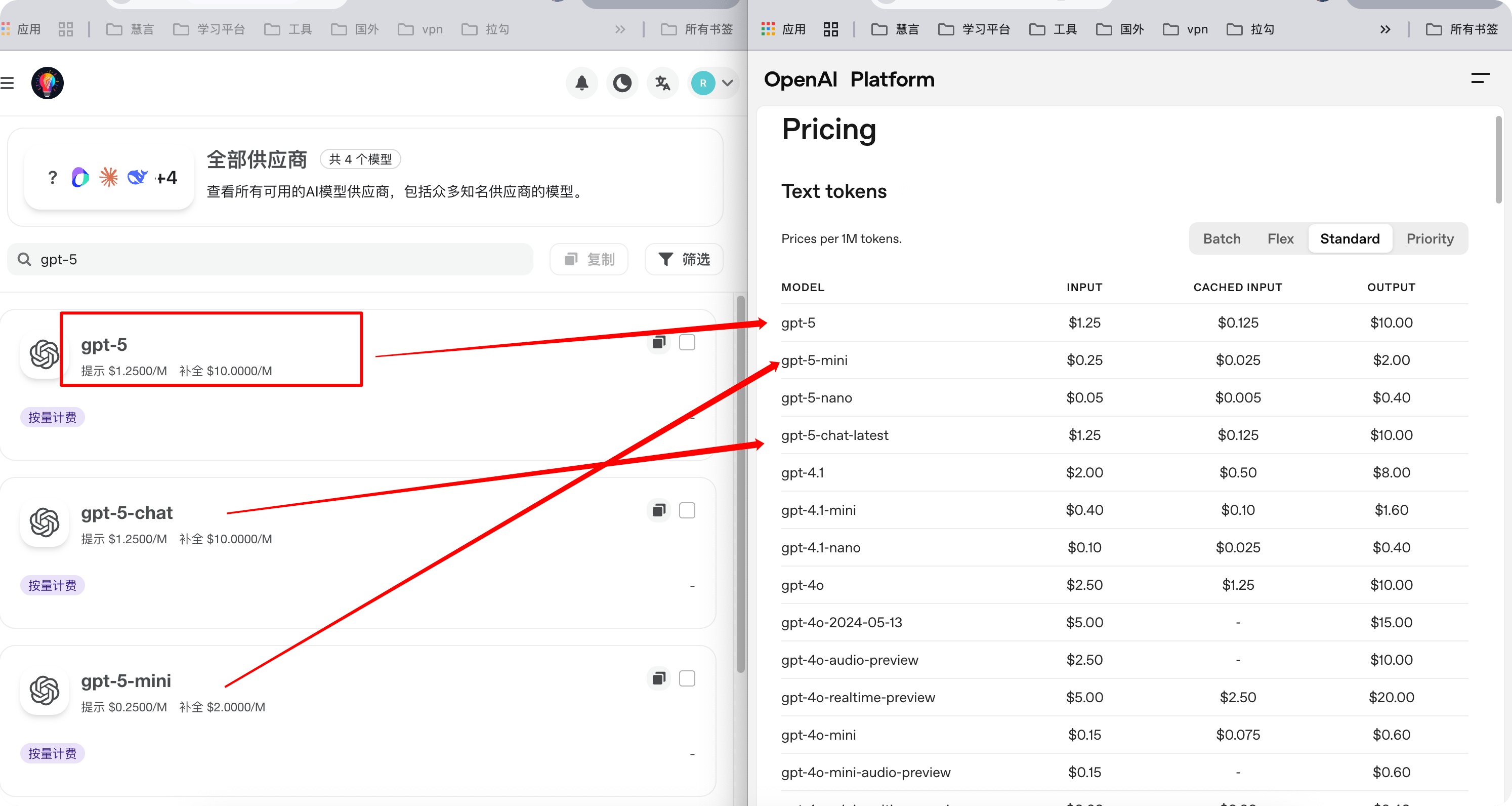Click the OpenAI icon on the gpt-5-chat card
Viewport: 1512px width, 806px height.
[45, 522]
